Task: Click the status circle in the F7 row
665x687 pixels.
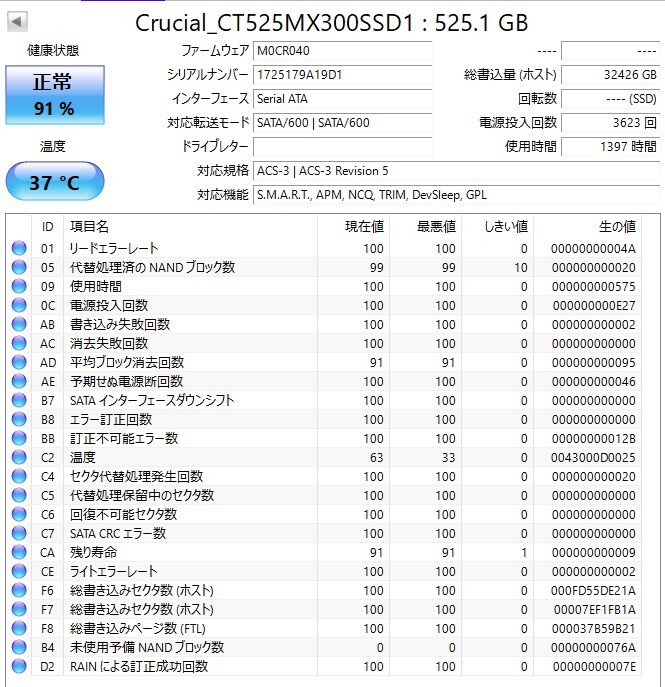Action: tap(19, 609)
